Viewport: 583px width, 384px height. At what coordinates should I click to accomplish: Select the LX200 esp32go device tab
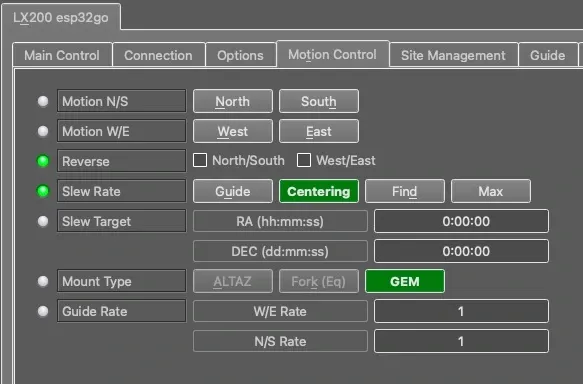[61, 17]
